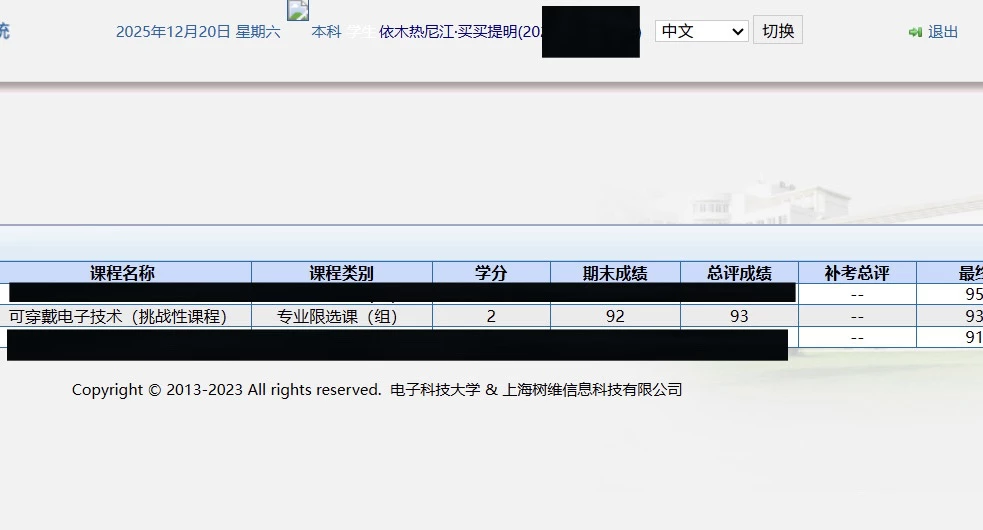Click the 课程类别 column header
This screenshot has width=983, height=530.
point(342,273)
